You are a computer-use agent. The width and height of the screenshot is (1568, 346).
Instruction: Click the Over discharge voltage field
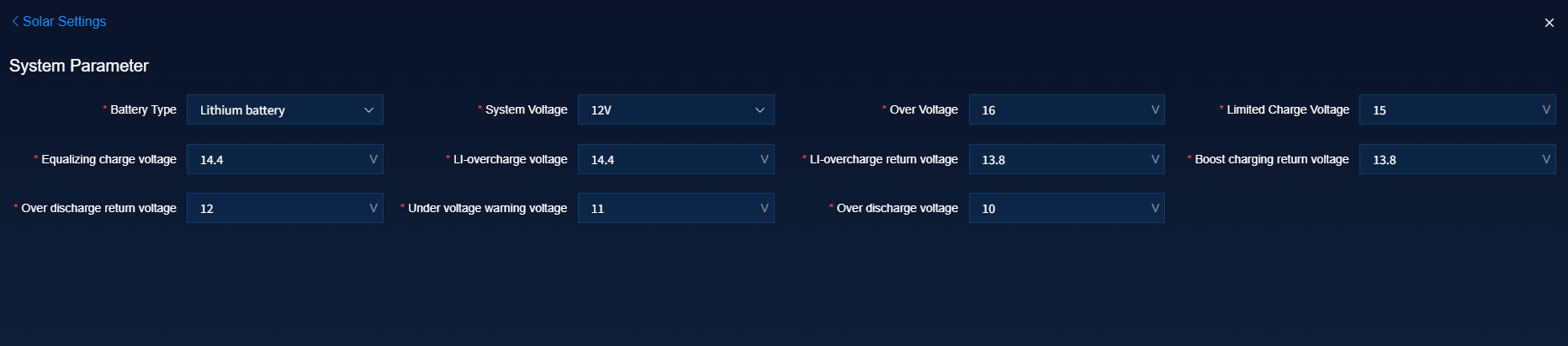1057,208
